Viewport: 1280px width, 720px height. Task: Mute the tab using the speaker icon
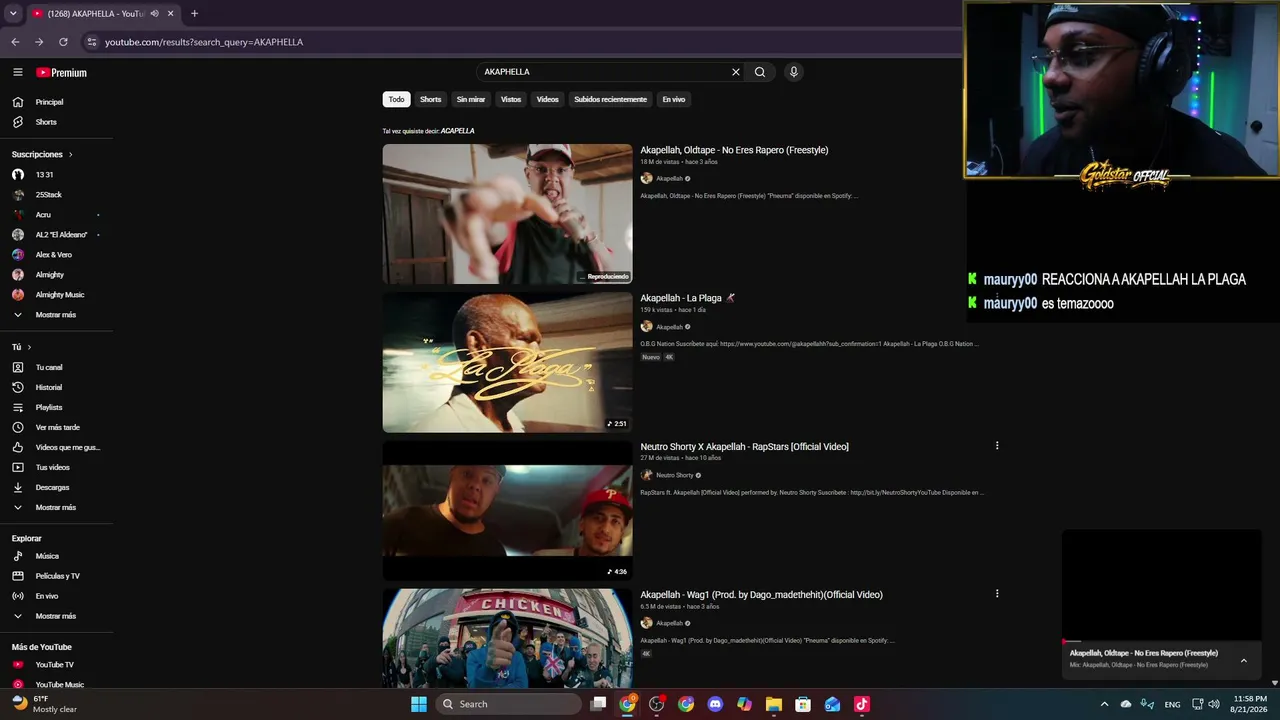[x=154, y=14]
